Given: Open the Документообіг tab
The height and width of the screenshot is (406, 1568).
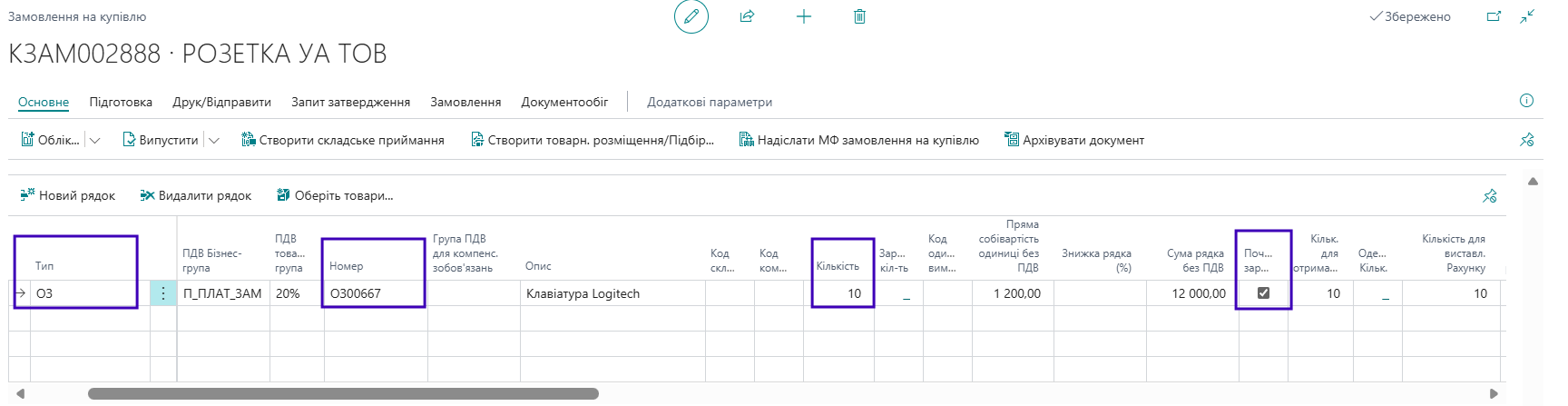Looking at the screenshot, I should 564,102.
